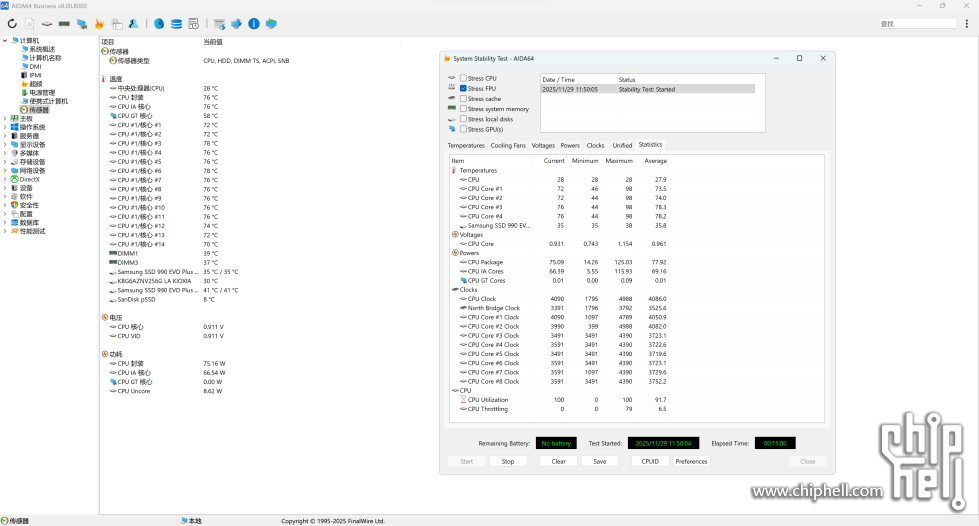Screen dimensions: 979x526
Task: Click the blue info circle toolbar icon
Action: coord(254,23)
